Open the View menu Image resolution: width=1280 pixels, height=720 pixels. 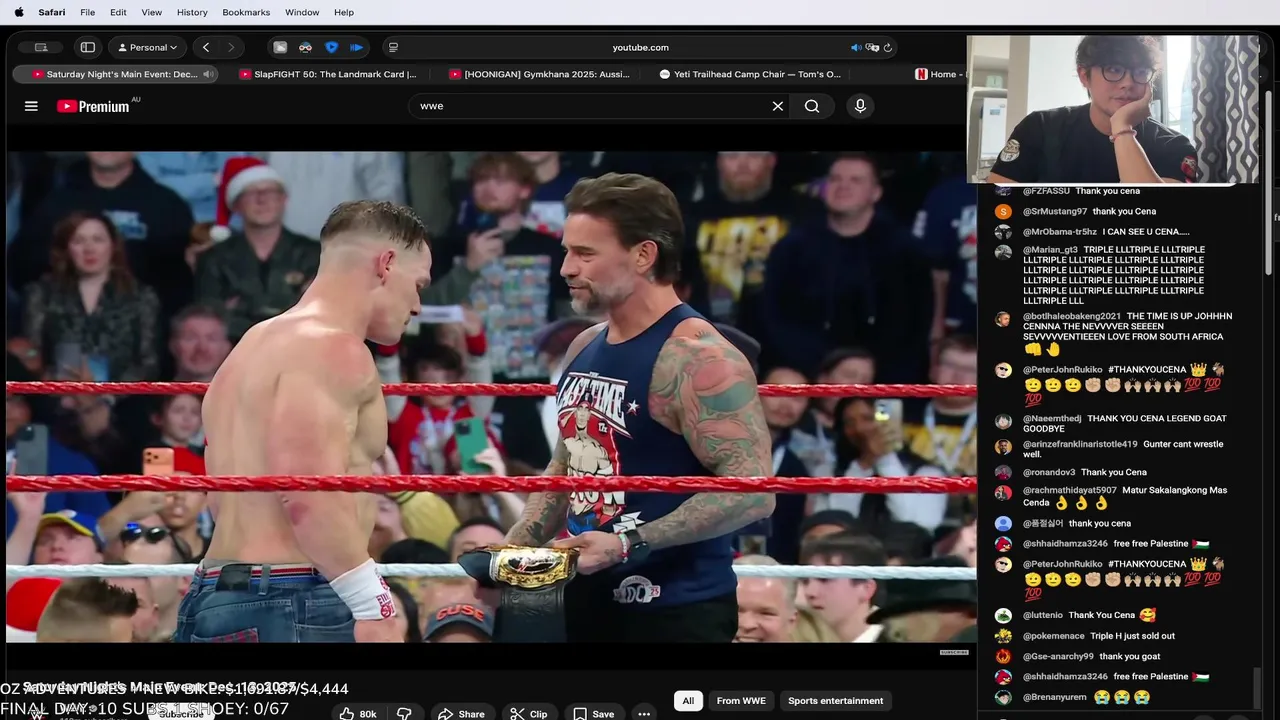(x=152, y=12)
